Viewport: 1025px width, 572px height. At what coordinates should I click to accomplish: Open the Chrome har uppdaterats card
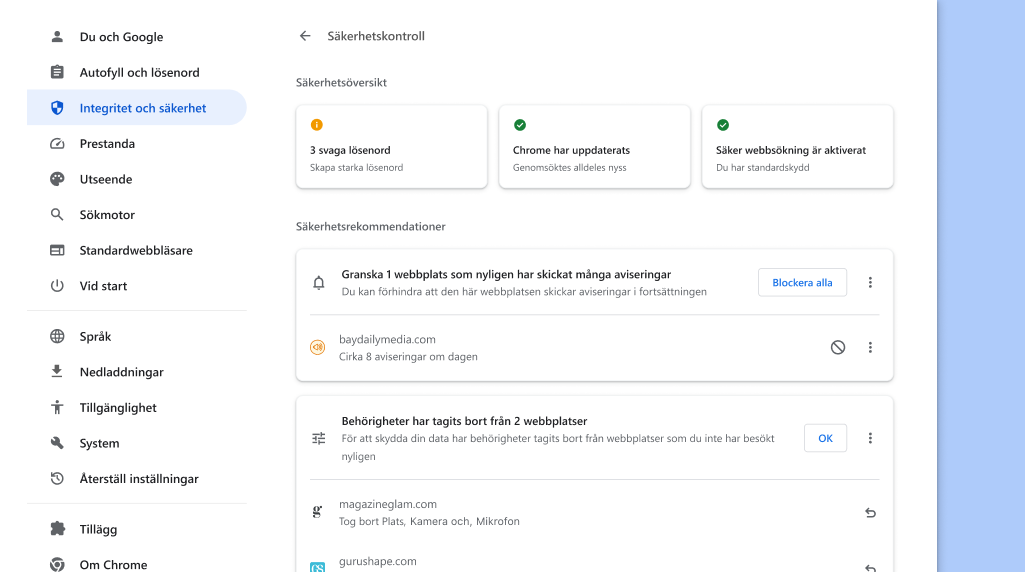click(594, 146)
